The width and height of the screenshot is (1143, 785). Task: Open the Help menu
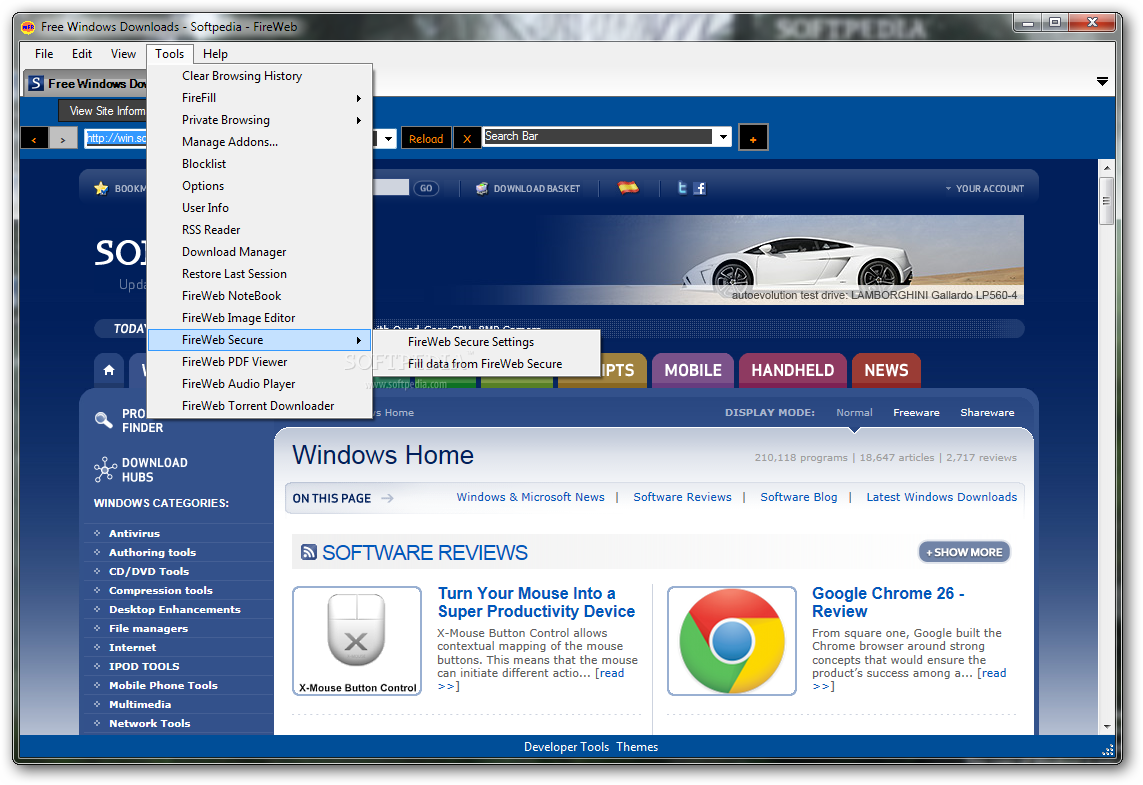tap(215, 54)
